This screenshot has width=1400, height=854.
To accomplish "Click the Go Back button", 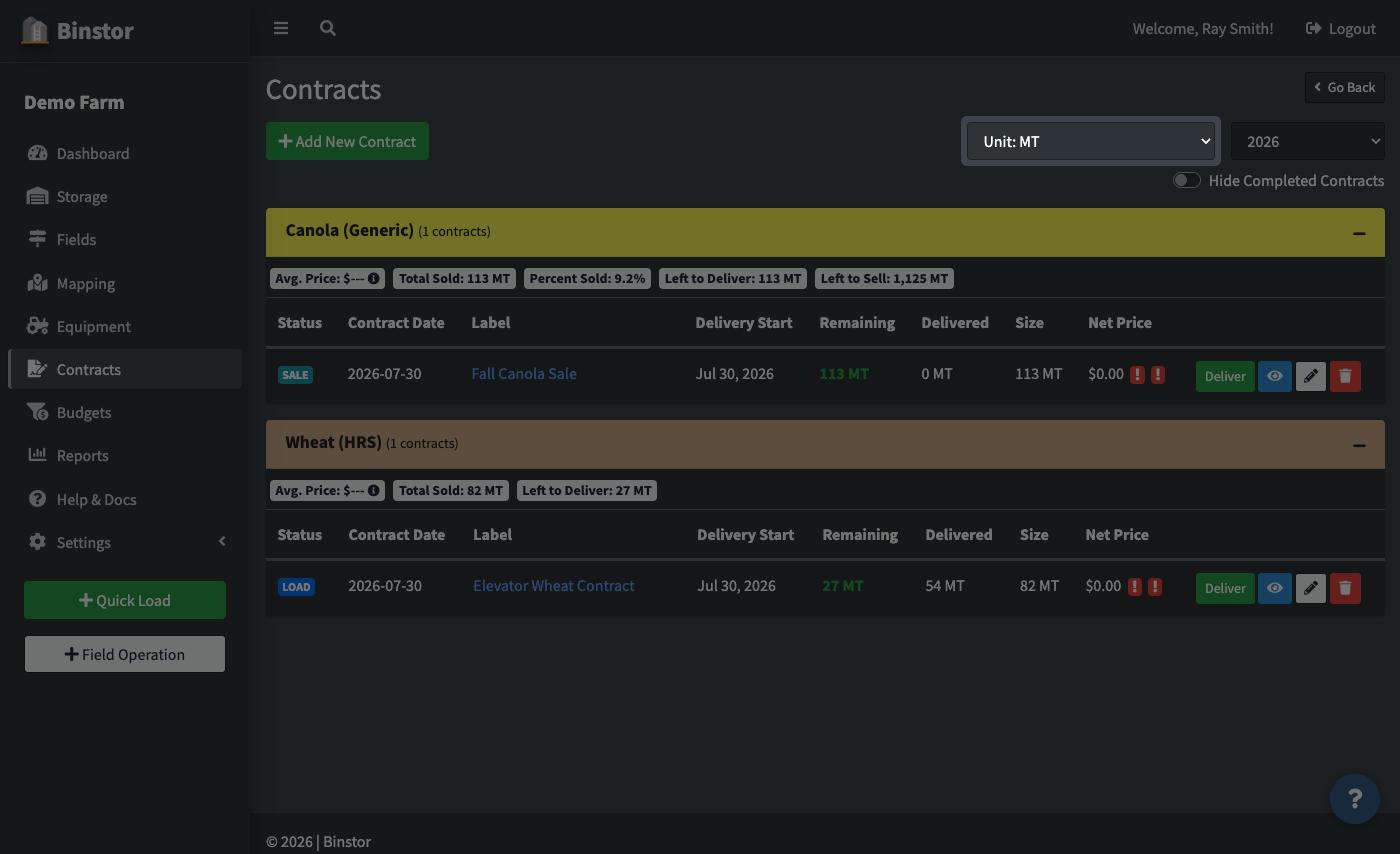I will [1344, 87].
